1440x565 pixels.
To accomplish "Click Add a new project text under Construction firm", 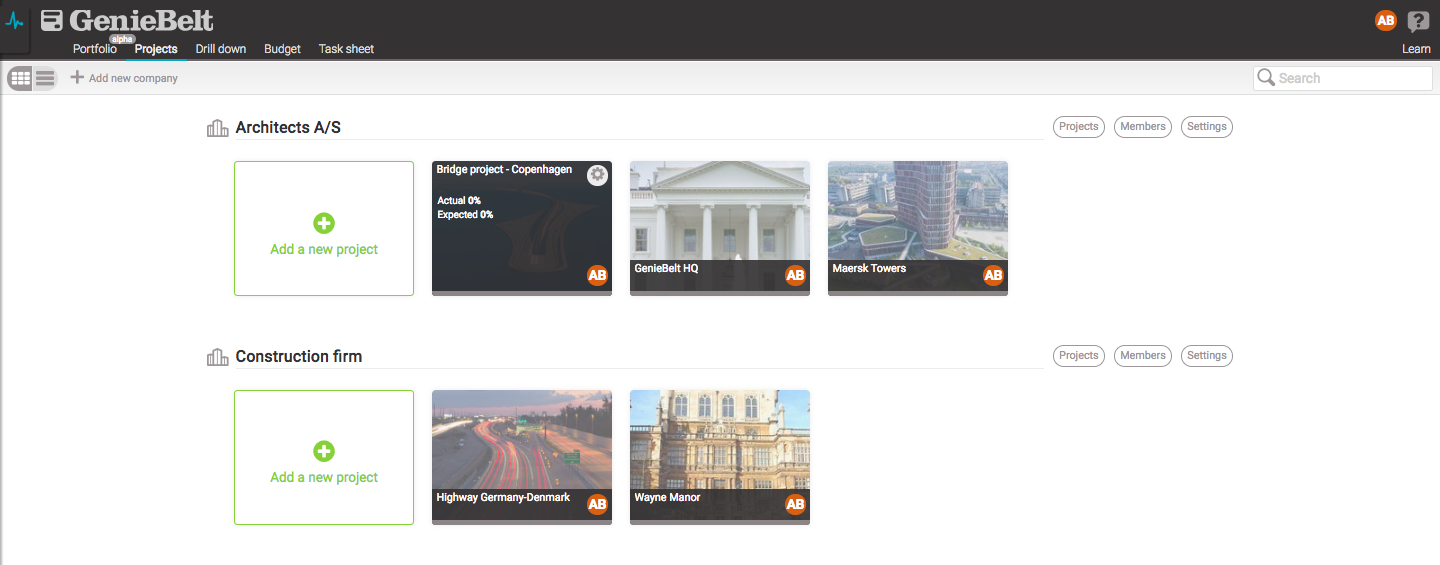I will [x=324, y=477].
